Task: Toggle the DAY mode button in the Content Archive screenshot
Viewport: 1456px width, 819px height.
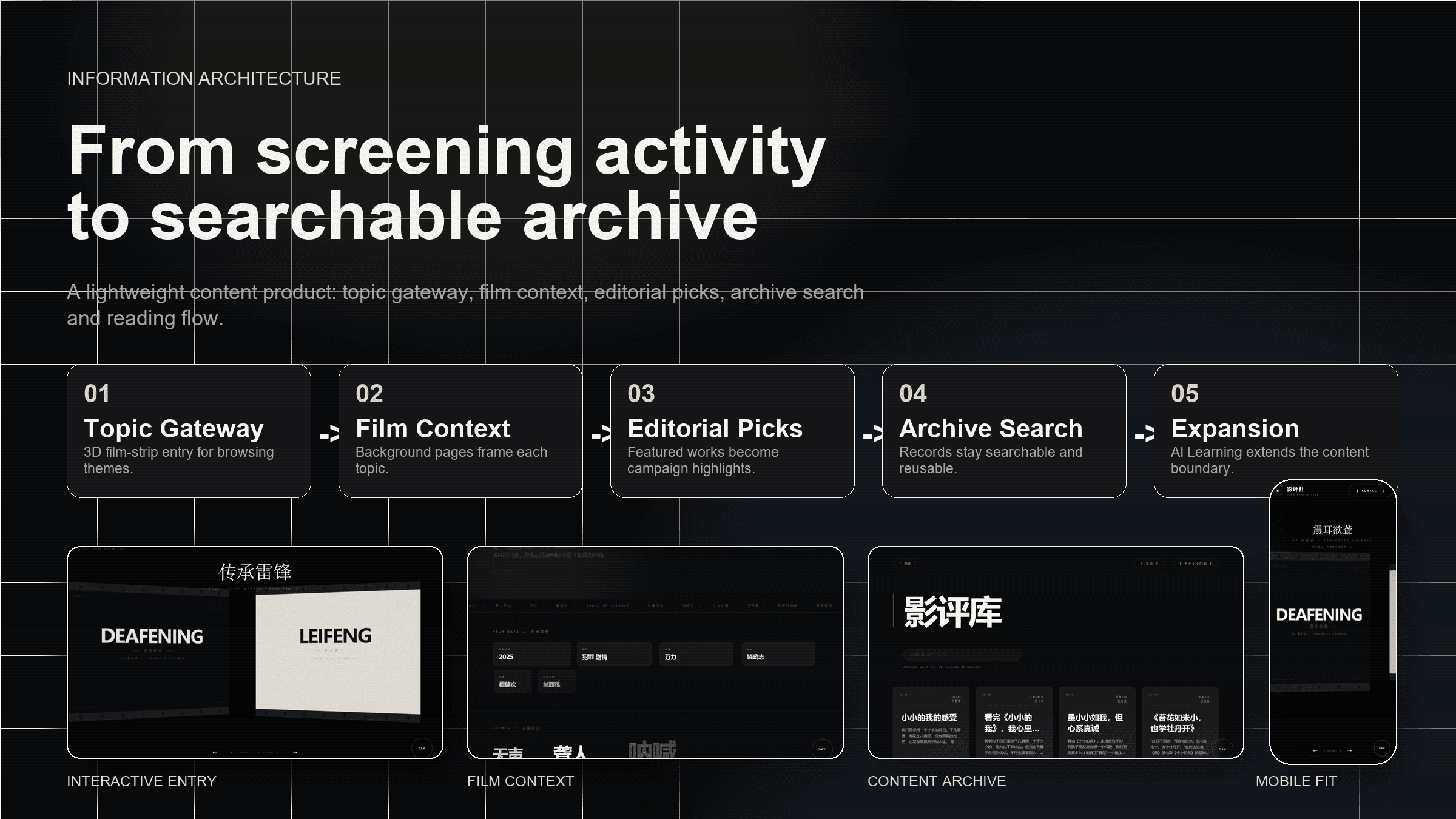Action: pyautogui.click(x=1222, y=749)
